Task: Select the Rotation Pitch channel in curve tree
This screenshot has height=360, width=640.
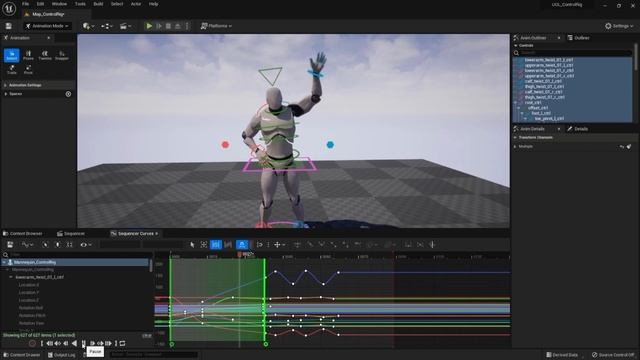Action: click(x=32, y=316)
